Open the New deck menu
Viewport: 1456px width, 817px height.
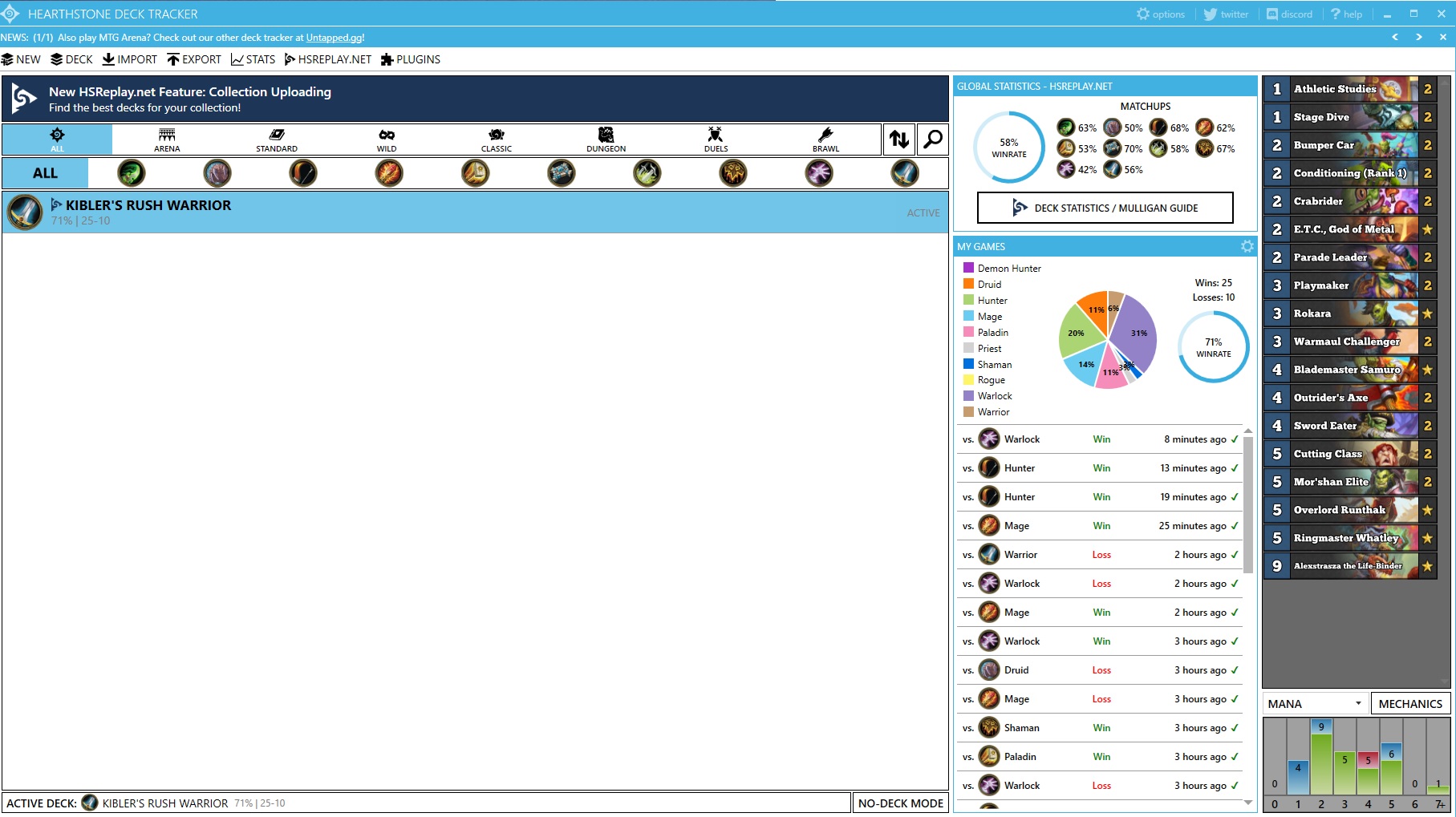click(x=21, y=59)
